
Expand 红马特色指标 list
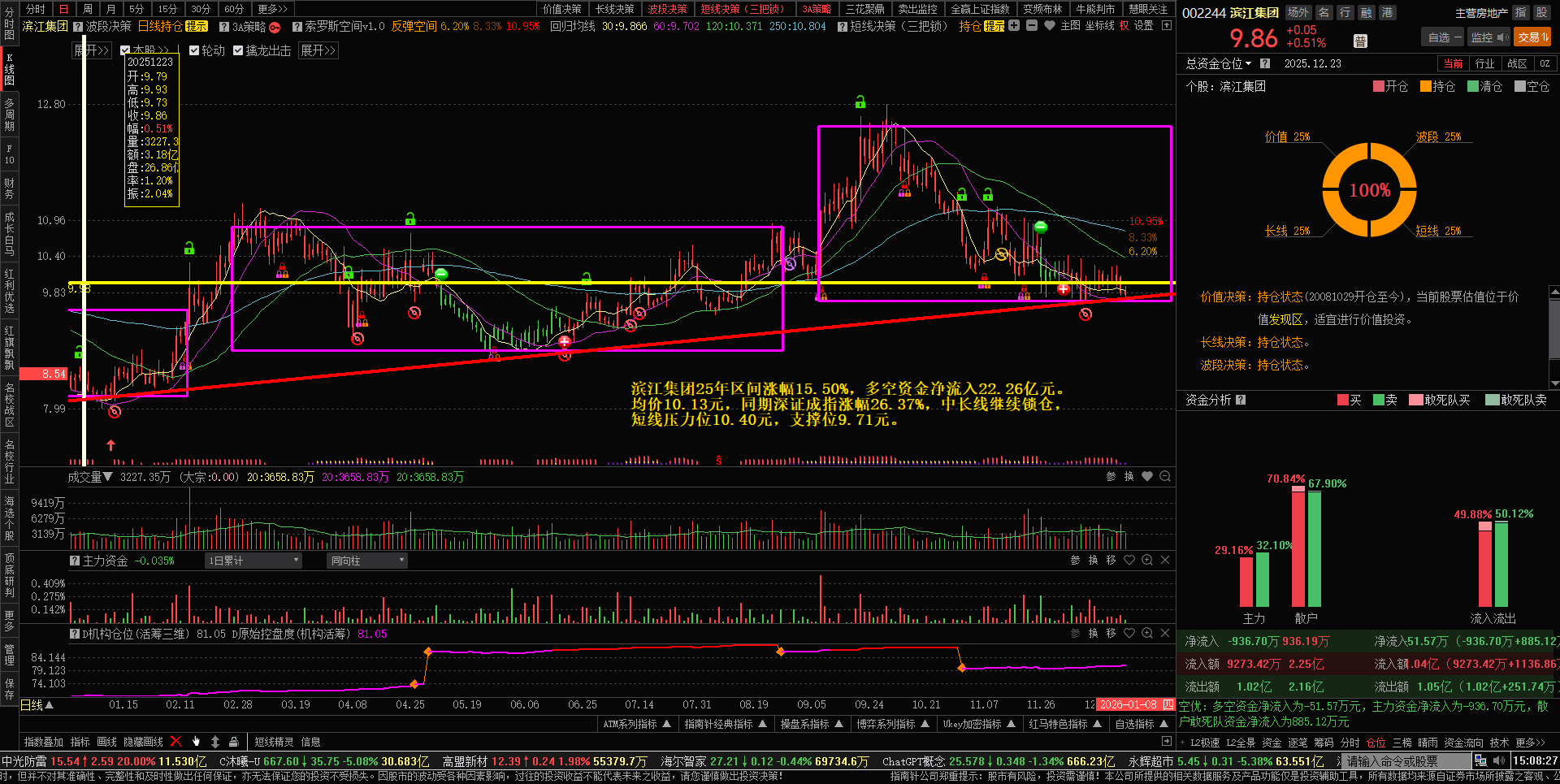[1064, 724]
